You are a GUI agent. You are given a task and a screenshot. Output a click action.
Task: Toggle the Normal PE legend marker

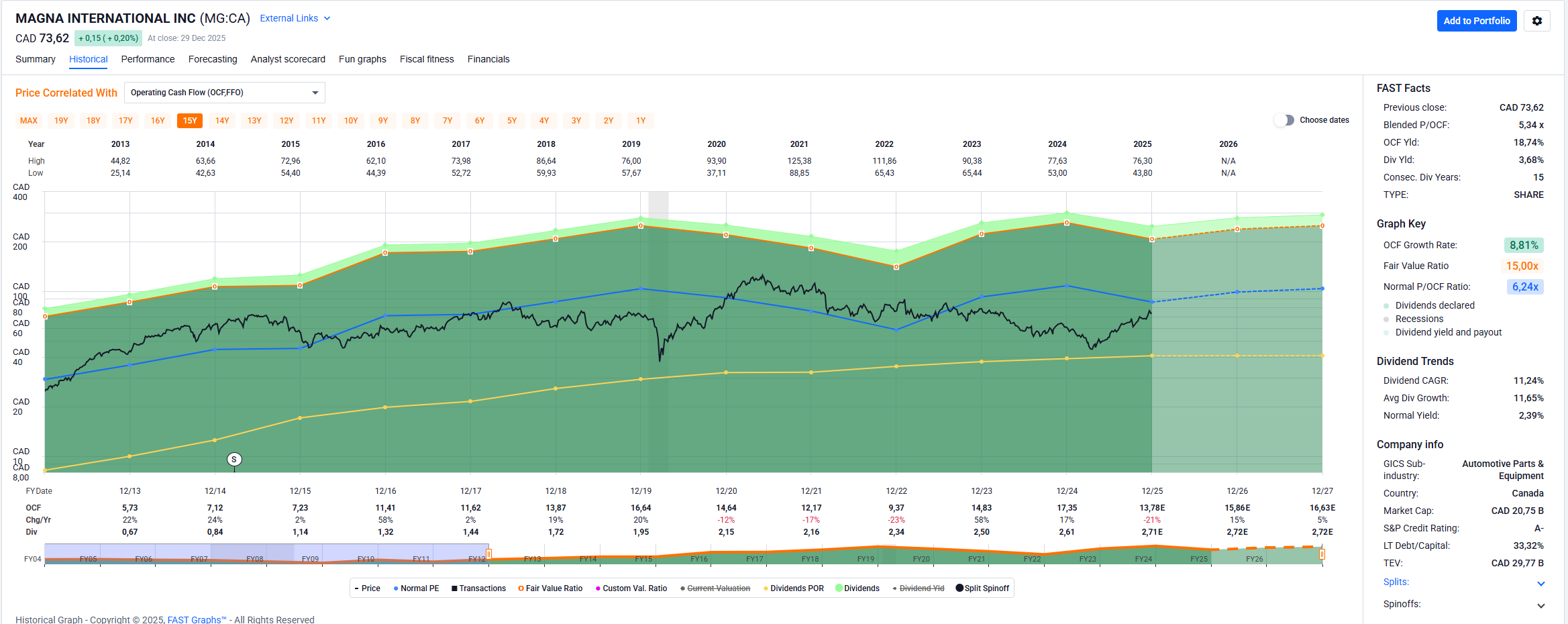396,588
